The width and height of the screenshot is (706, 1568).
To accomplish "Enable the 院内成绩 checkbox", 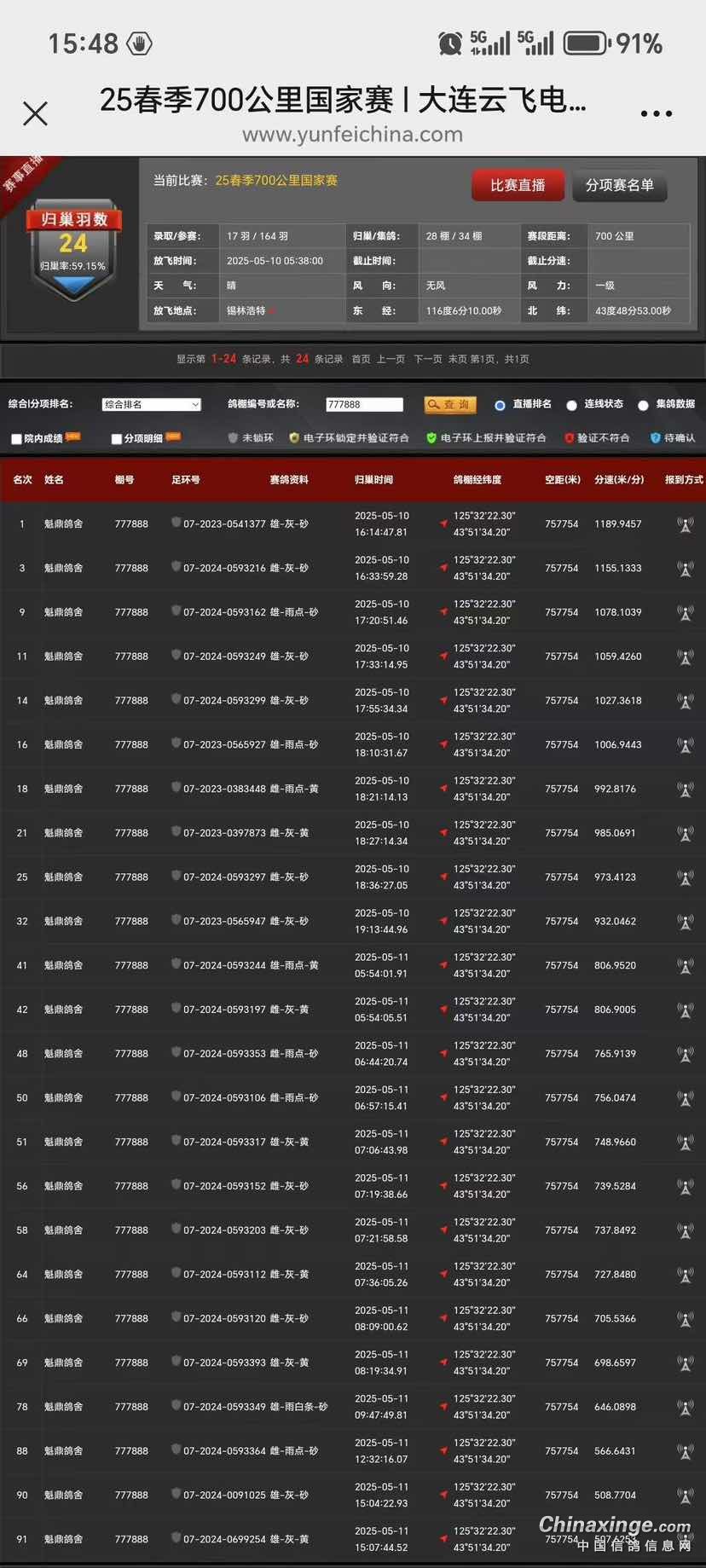I will [16, 439].
